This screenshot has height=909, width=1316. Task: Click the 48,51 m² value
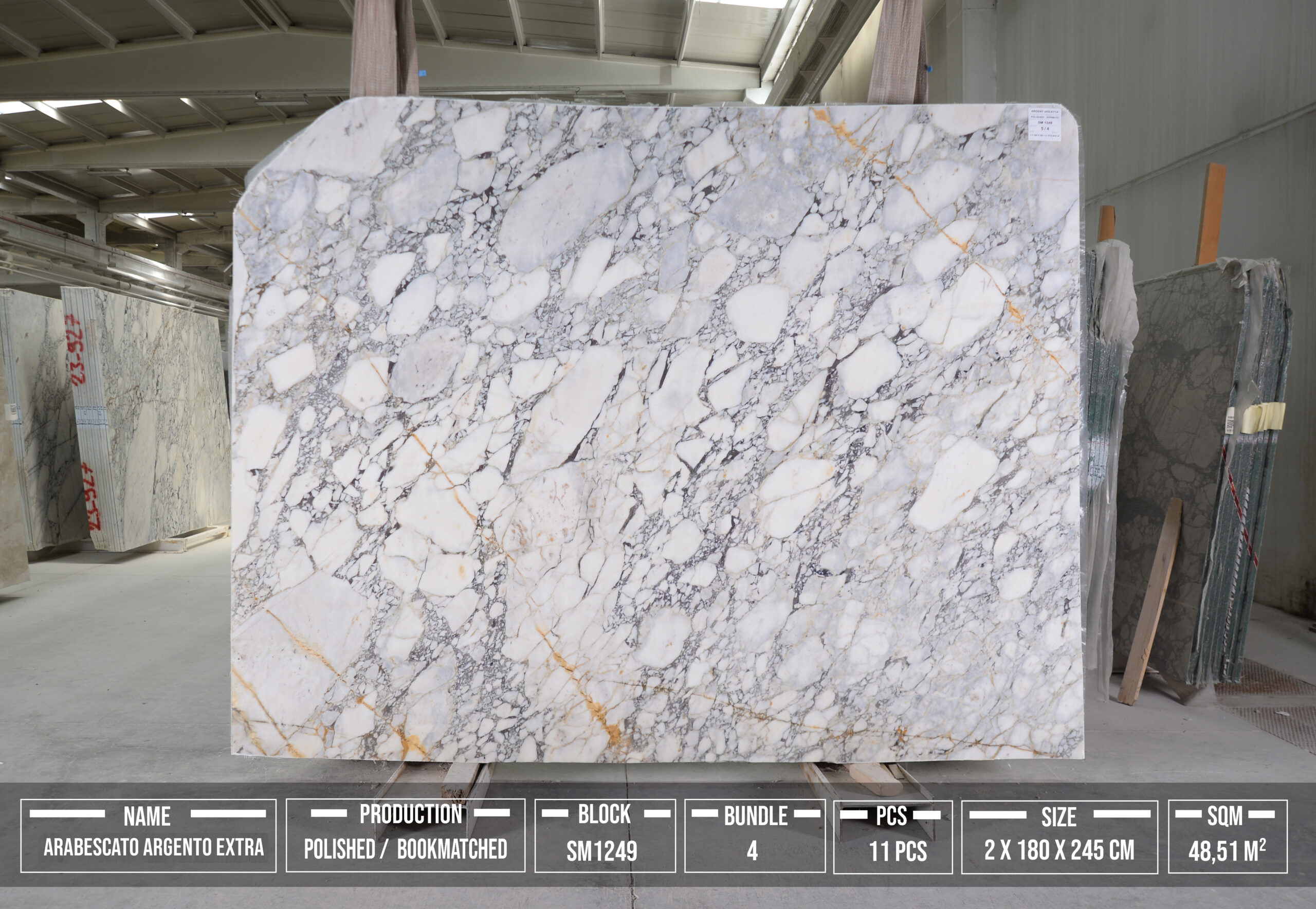pos(1227,851)
